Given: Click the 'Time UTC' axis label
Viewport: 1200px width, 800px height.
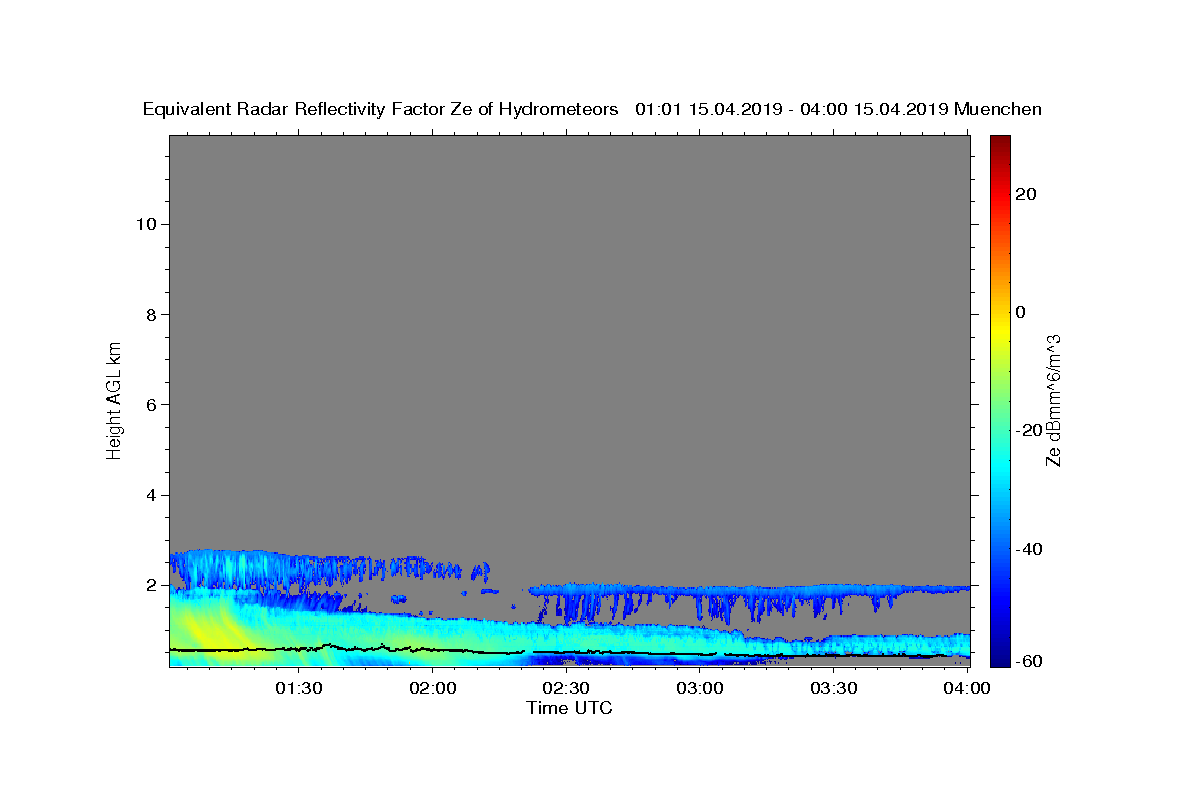Looking at the screenshot, I should pyautogui.click(x=569, y=708).
